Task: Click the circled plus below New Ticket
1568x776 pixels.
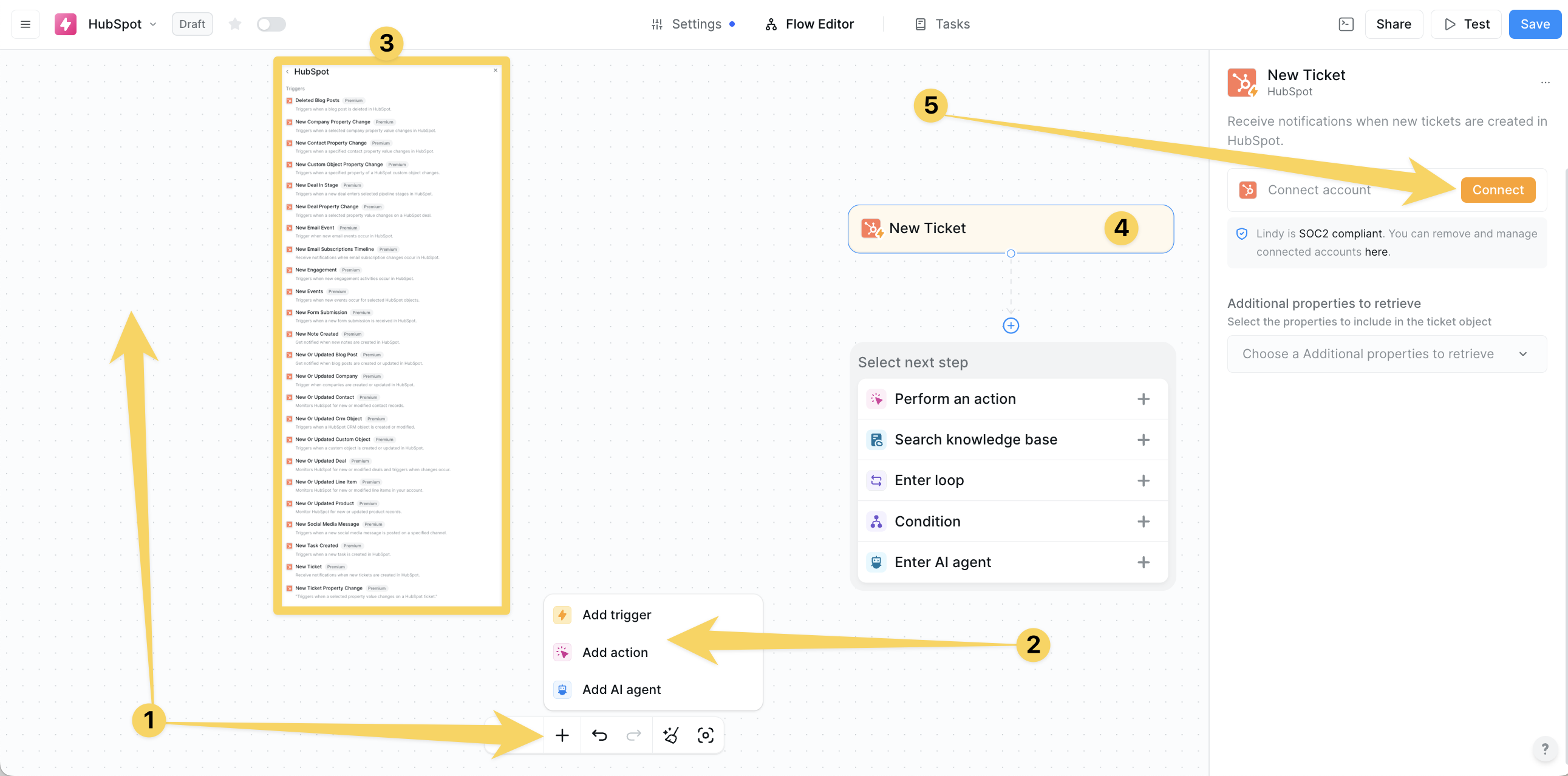Action: [x=1011, y=325]
